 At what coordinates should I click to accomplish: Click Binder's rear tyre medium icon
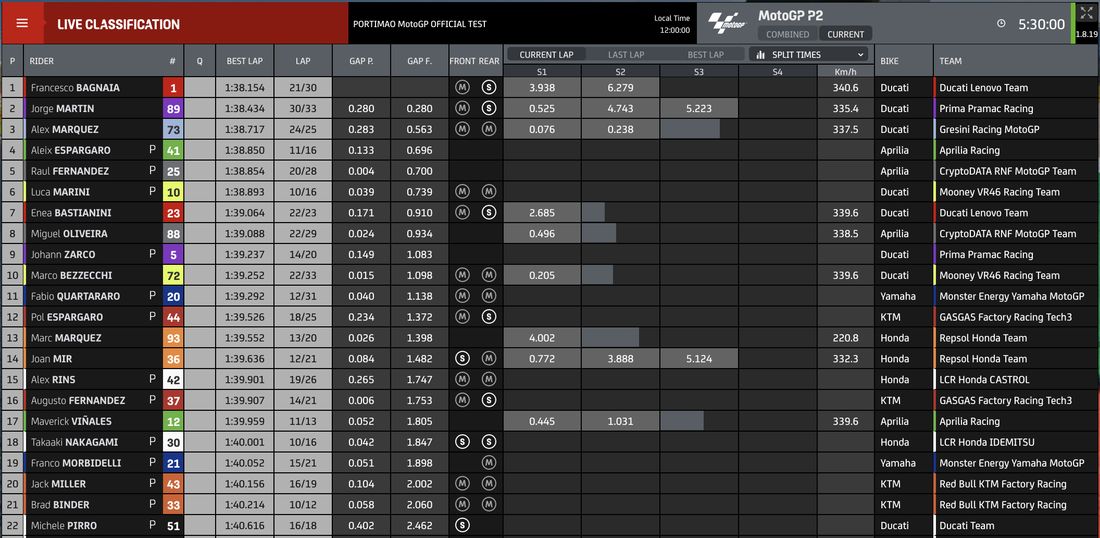pyautogui.click(x=489, y=504)
